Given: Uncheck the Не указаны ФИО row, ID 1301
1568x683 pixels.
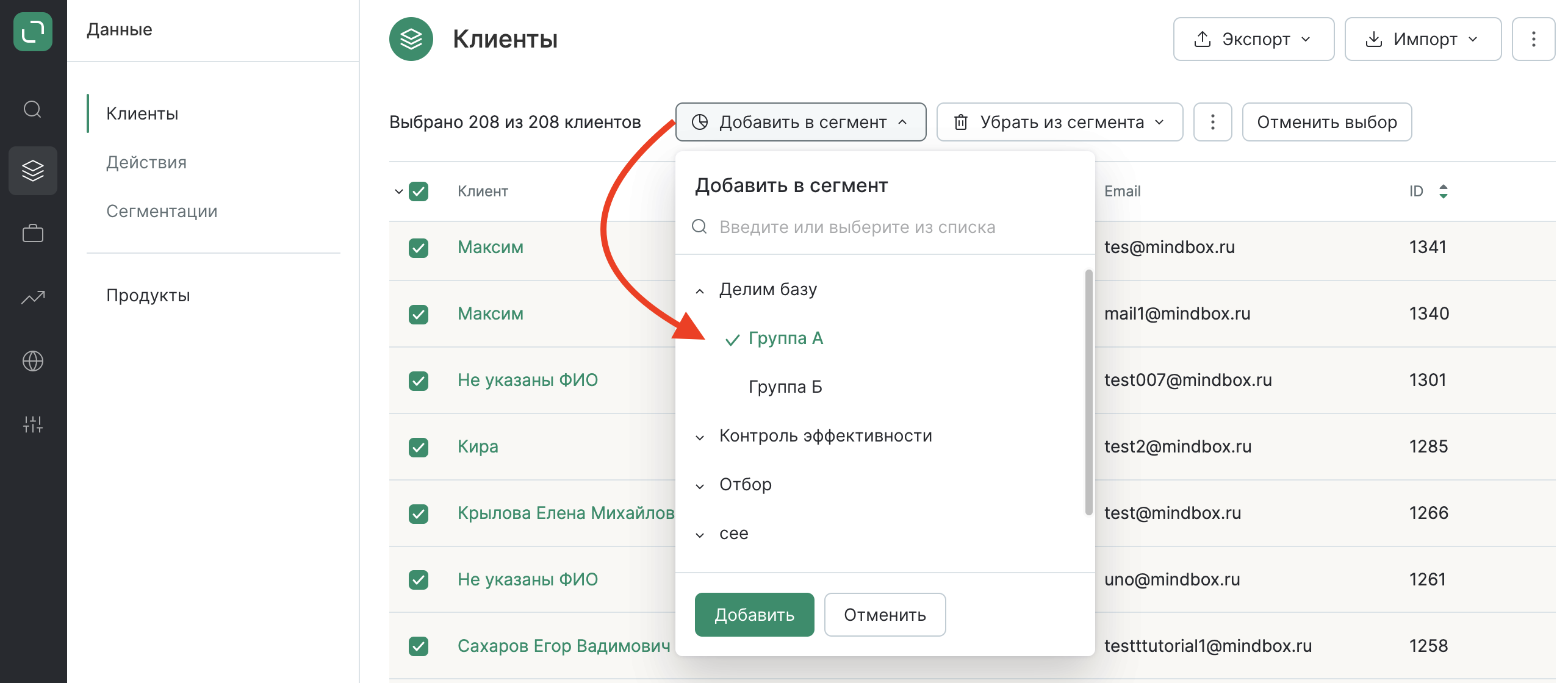Looking at the screenshot, I should 419,381.
